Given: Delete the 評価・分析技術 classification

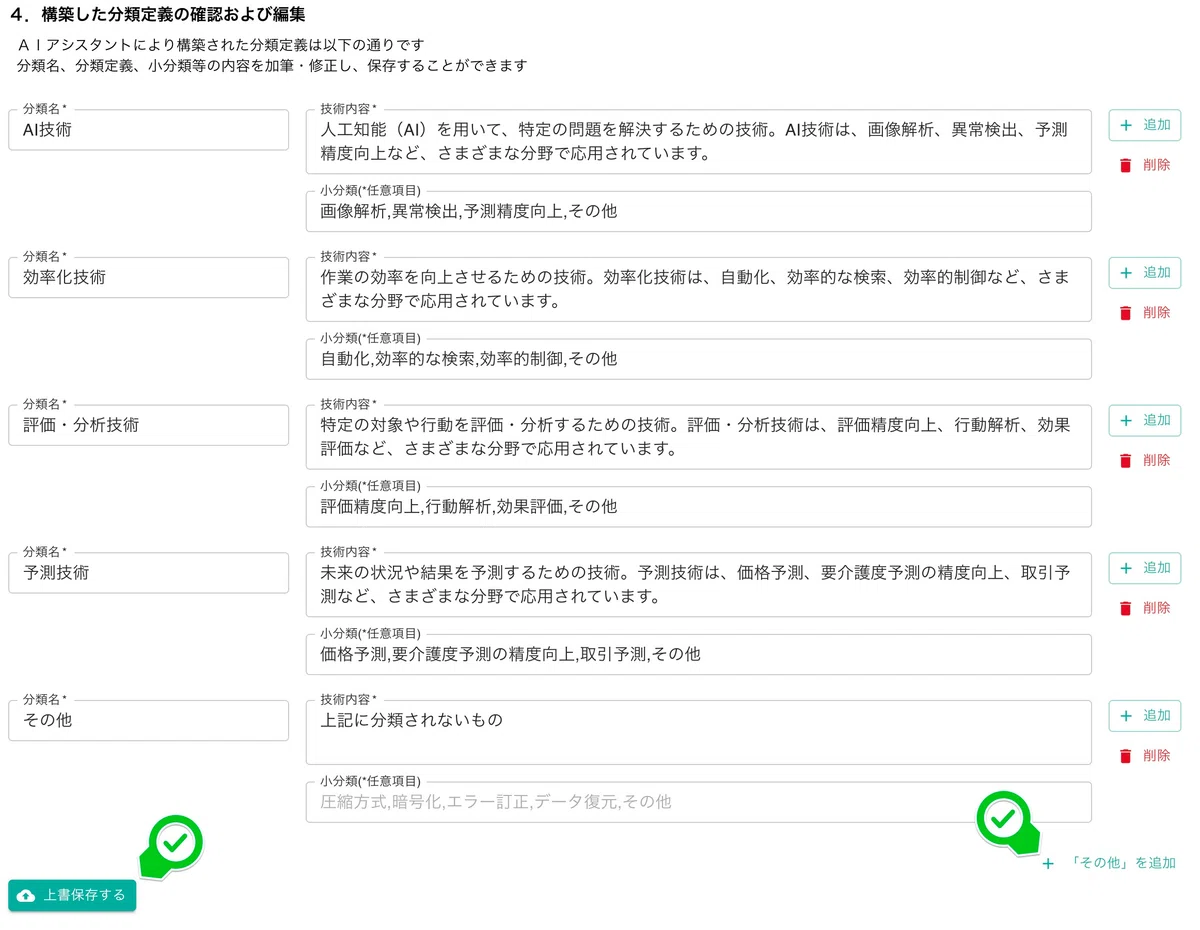Looking at the screenshot, I should point(1144,461).
